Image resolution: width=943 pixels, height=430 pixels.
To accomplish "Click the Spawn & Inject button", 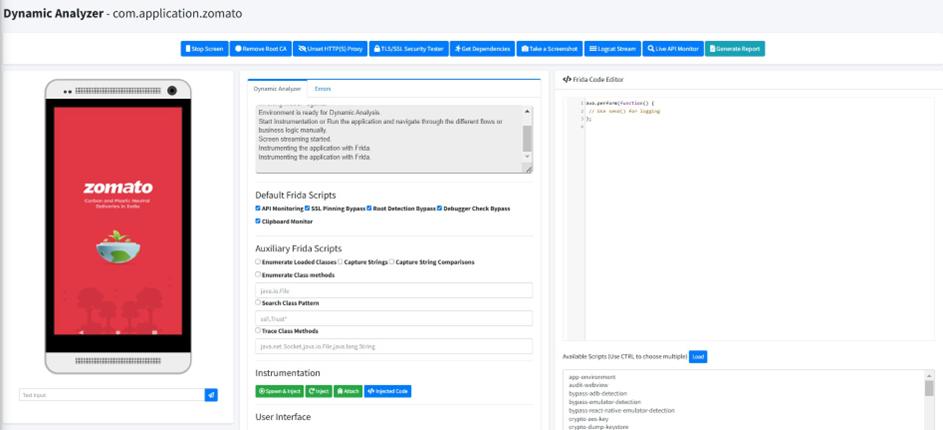I will 279,392.
